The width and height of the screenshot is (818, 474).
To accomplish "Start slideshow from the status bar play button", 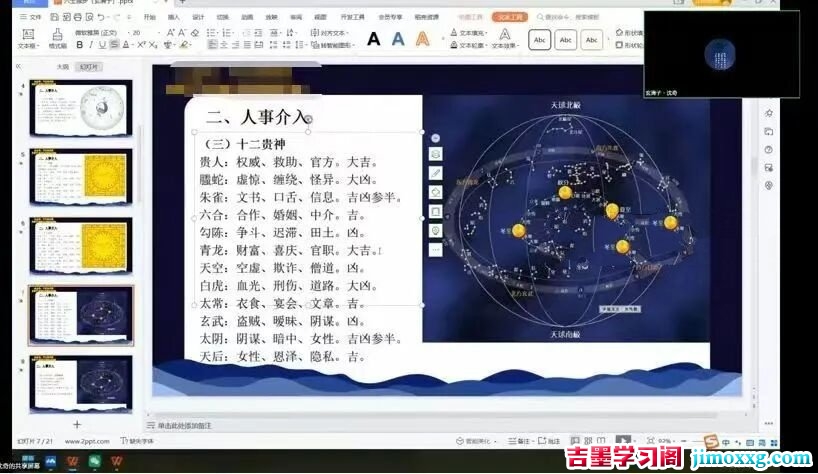I will [x=623, y=441].
